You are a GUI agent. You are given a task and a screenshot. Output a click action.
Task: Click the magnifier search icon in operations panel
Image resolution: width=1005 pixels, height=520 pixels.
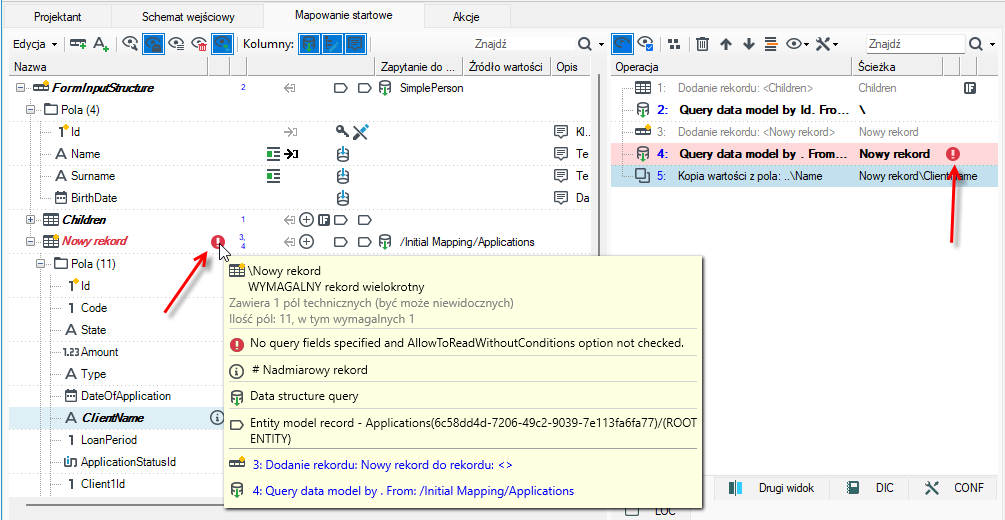coord(976,44)
